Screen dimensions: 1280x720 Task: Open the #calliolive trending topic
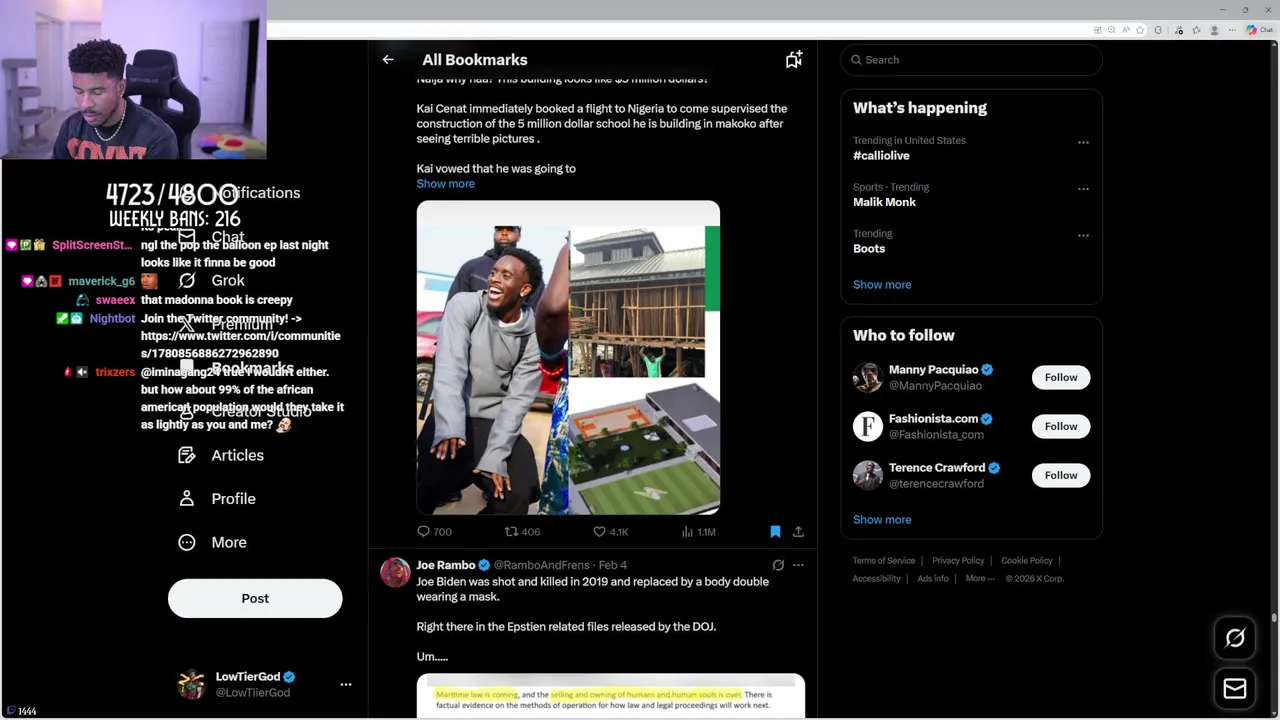(x=881, y=156)
